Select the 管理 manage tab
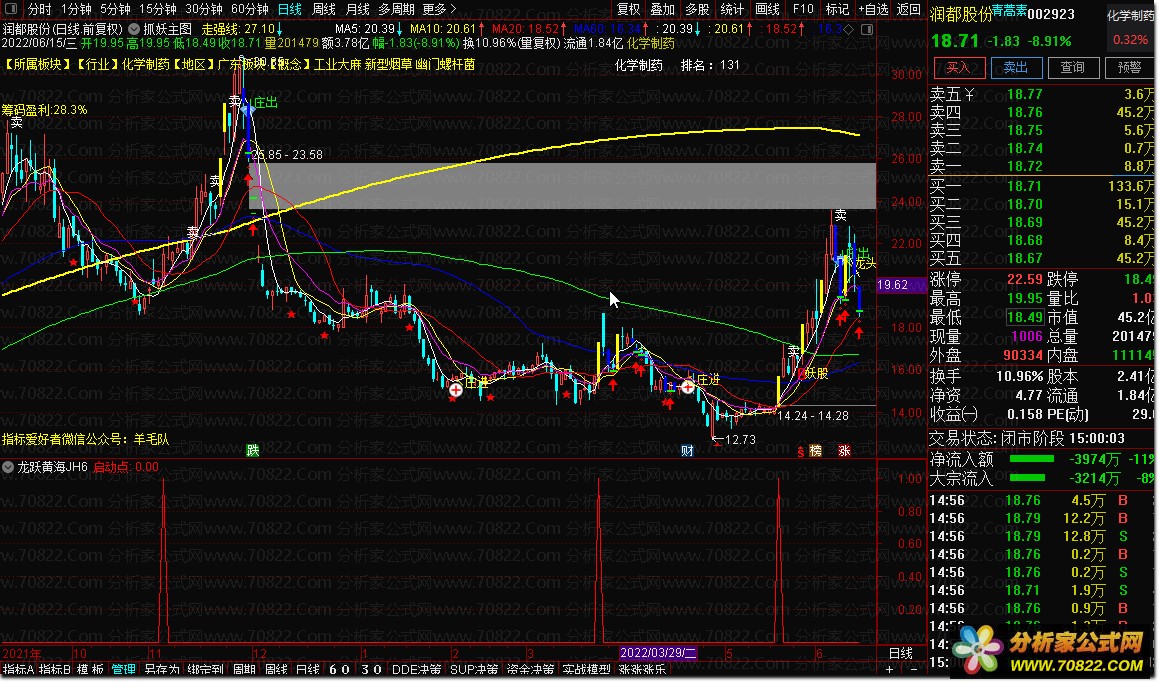The height and width of the screenshot is (682, 1160). tap(124, 670)
